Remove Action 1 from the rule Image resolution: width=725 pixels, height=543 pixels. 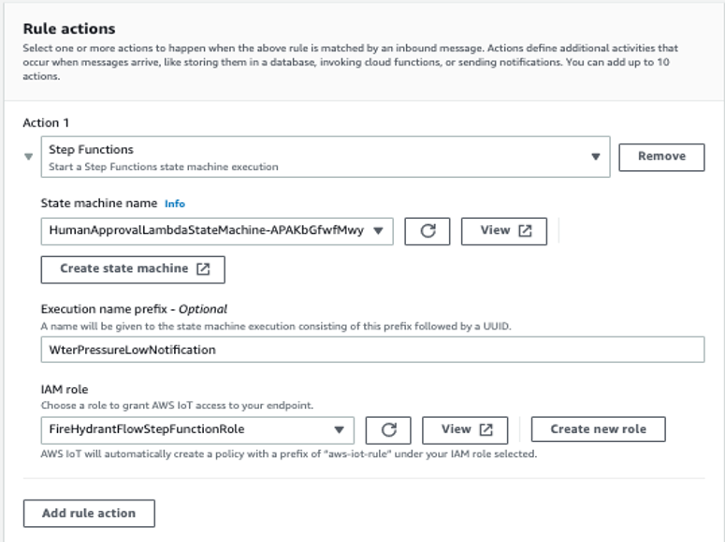(661, 156)
